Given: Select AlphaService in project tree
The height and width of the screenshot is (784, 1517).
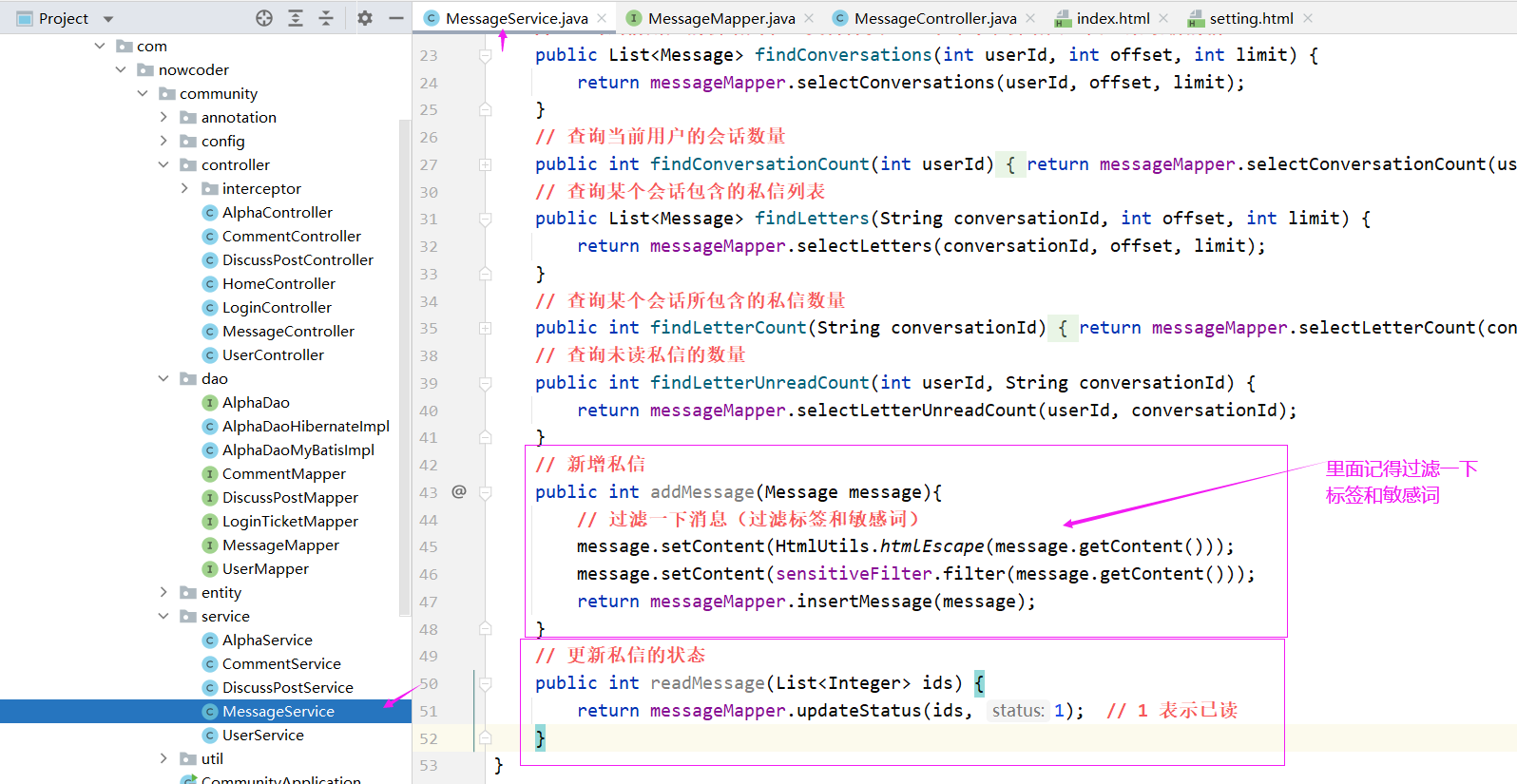Looking at the screenshot, I should (267, 640).
